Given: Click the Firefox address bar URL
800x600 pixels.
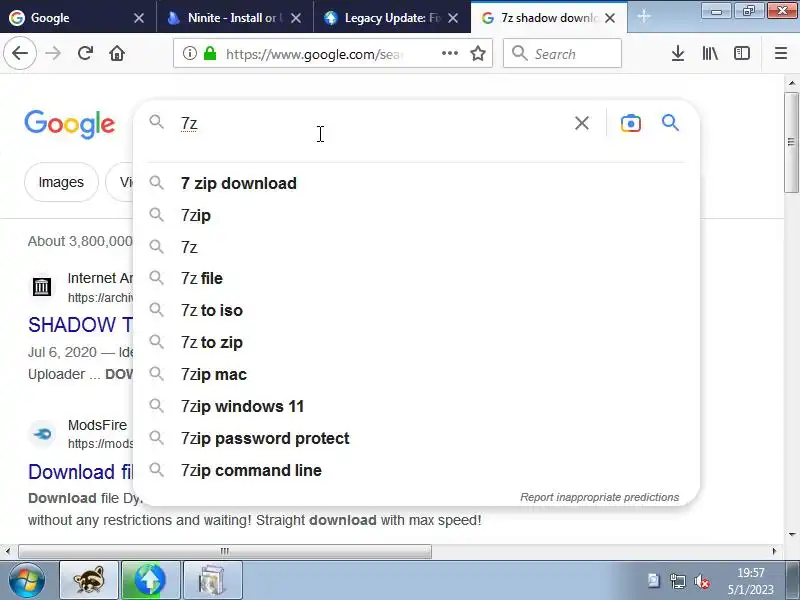Looking at the screenshot, I should coord(315,54).
